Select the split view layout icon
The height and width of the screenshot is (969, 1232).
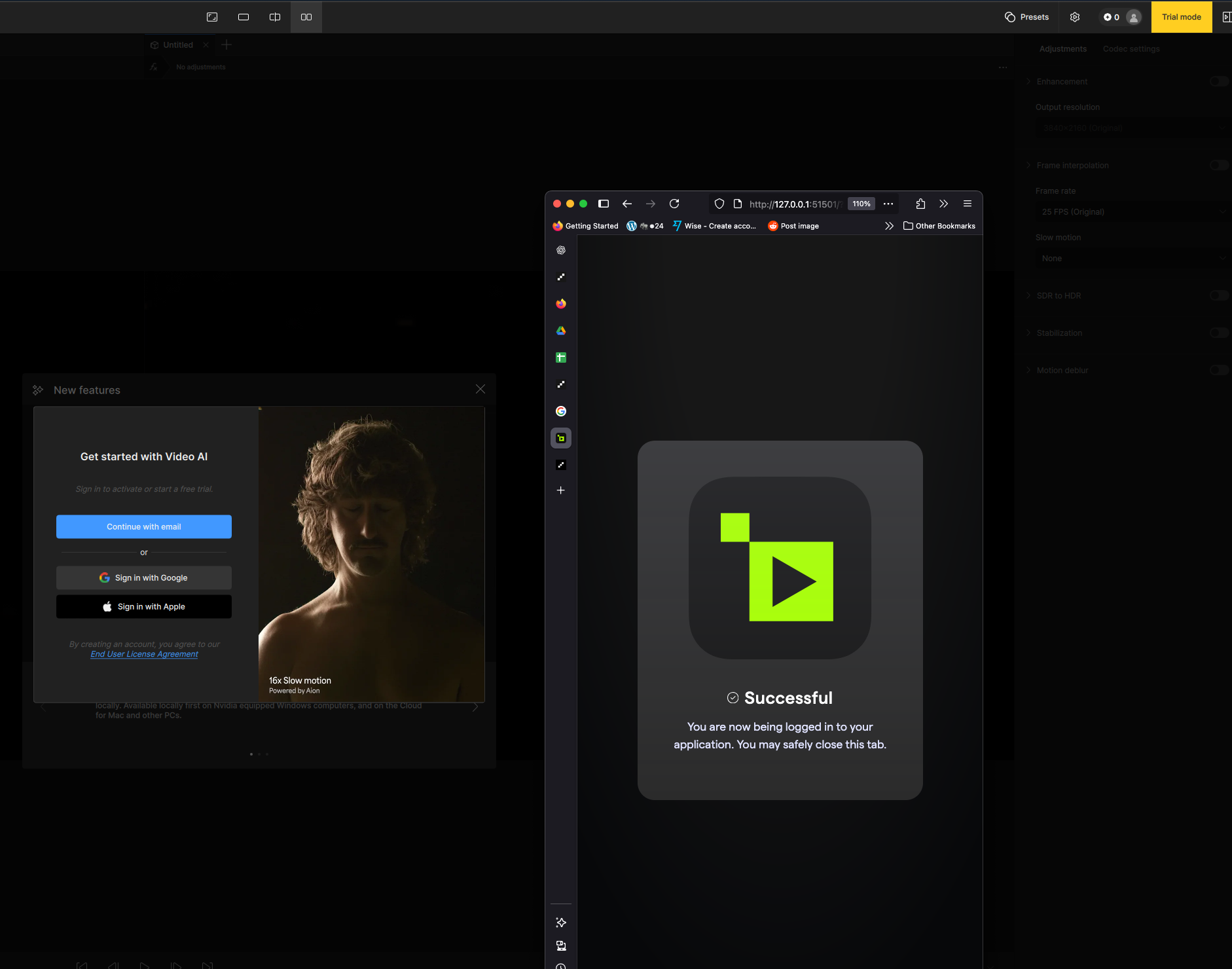click(x=275, y=17)
